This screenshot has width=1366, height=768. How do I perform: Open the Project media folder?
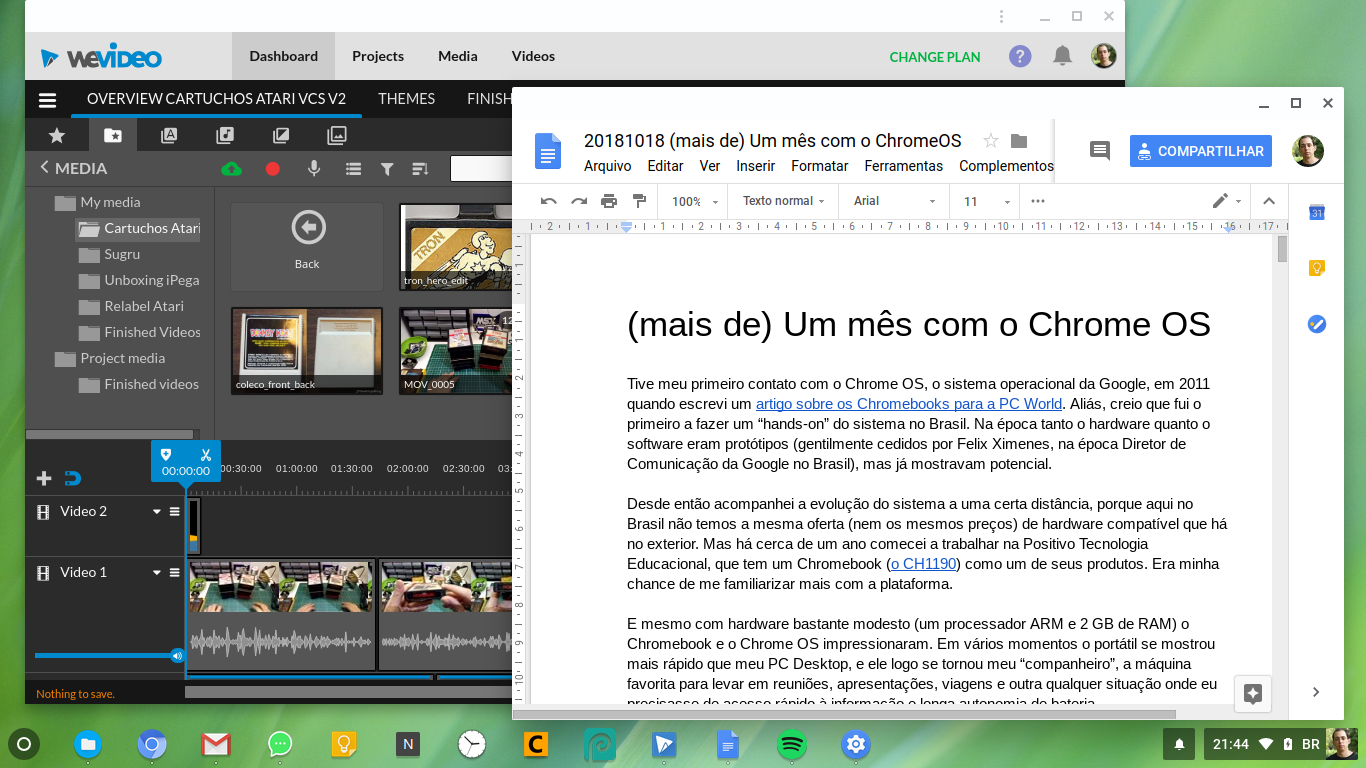point(110,358)
